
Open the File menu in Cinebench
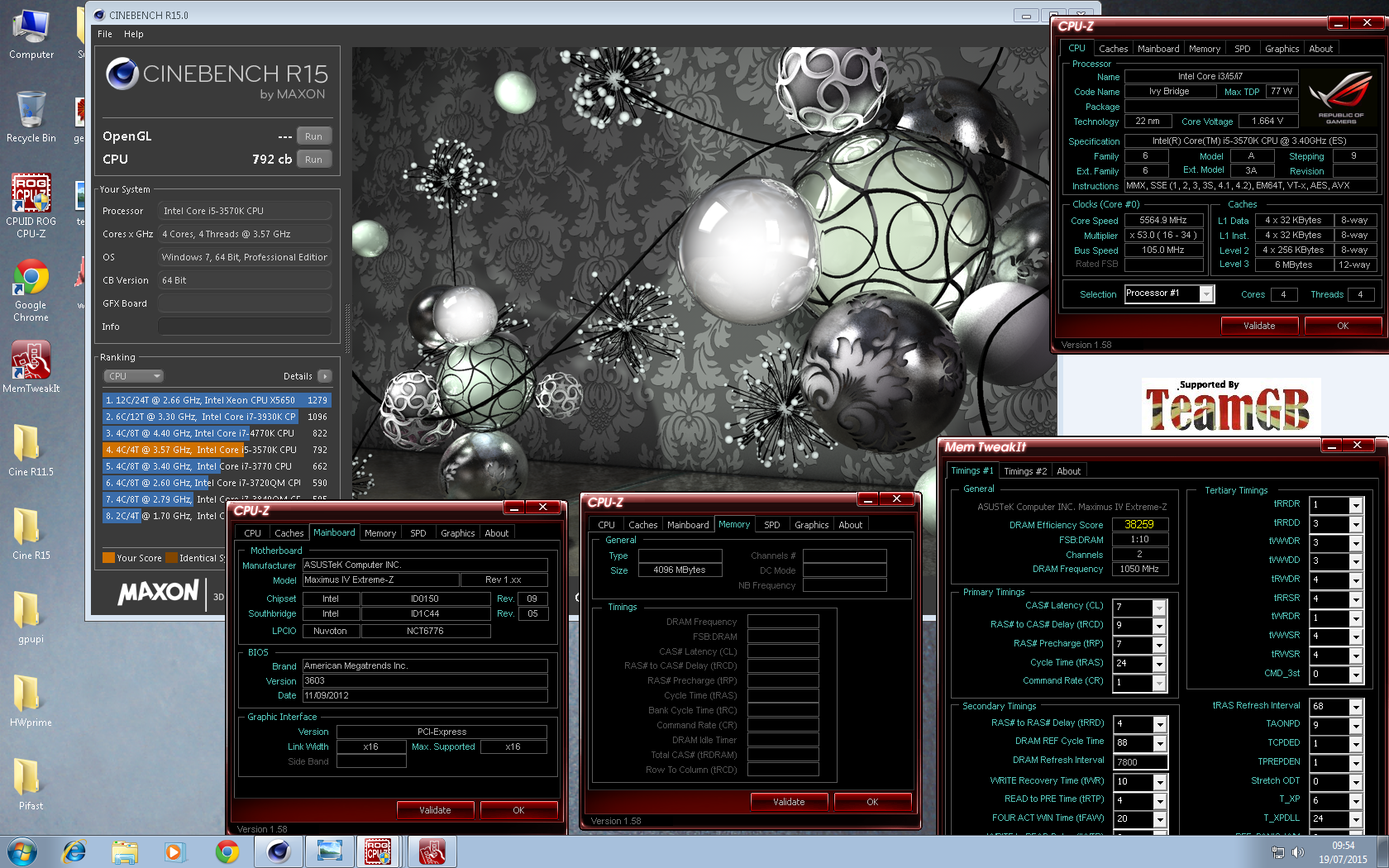click(105, 34)
